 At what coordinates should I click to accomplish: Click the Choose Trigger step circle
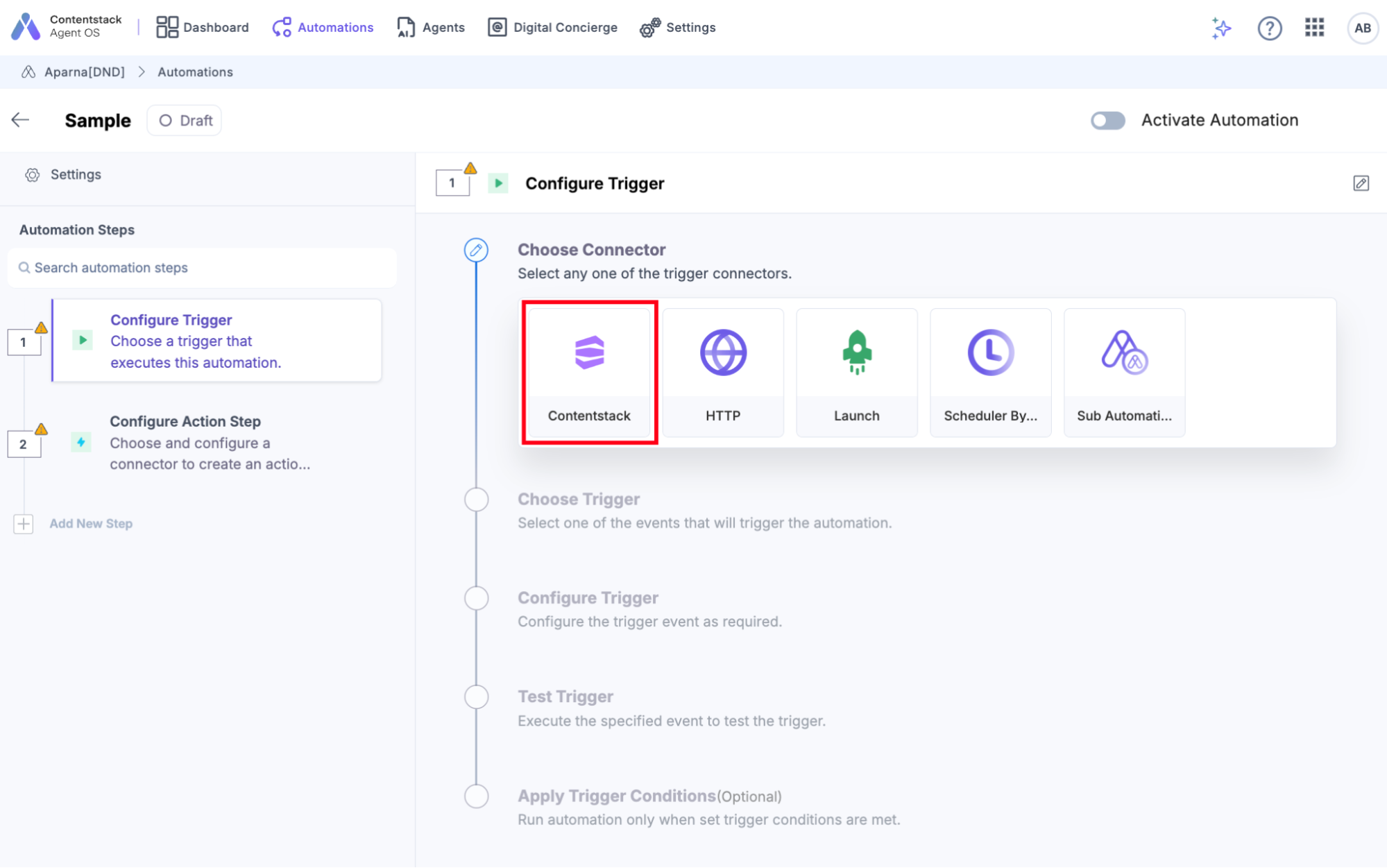[x=477, y=500]
